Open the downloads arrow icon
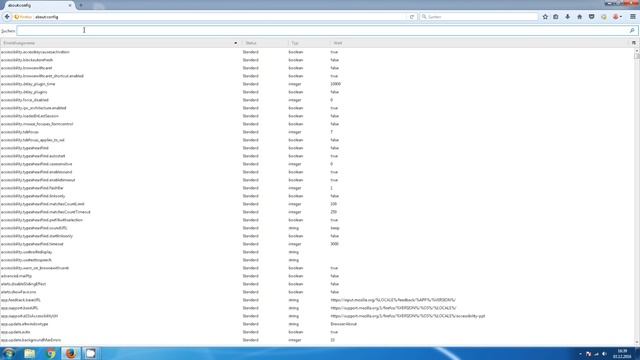The width and height of the screenshot is (640, 360). [568, 17]
